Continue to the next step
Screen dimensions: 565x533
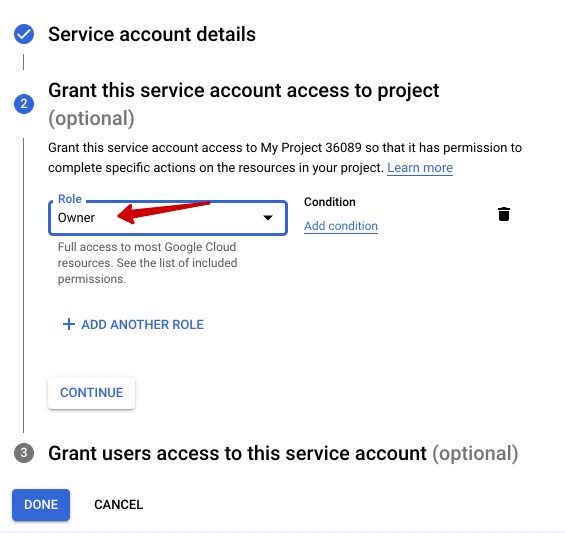click(x=92, y=393)
